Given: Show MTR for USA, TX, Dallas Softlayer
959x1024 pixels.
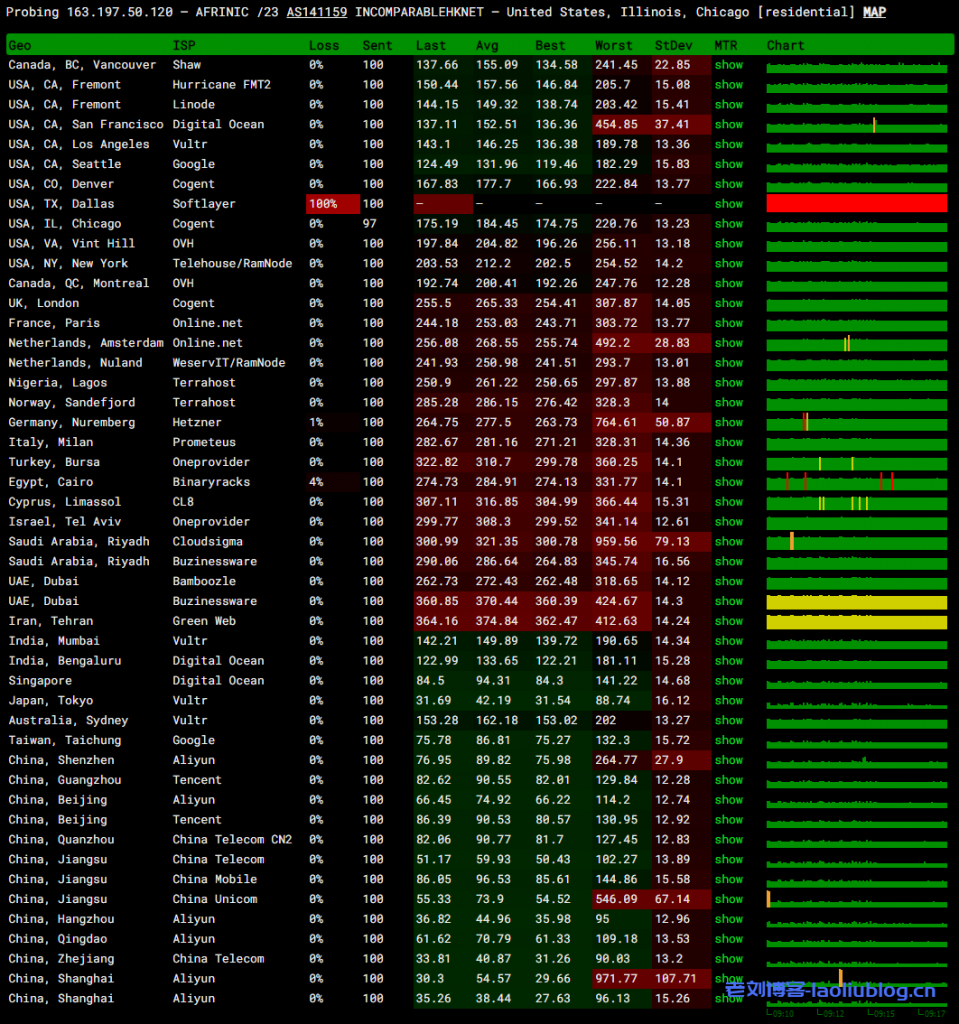Looking at the screenshot, I should click(x=729, y=204).
